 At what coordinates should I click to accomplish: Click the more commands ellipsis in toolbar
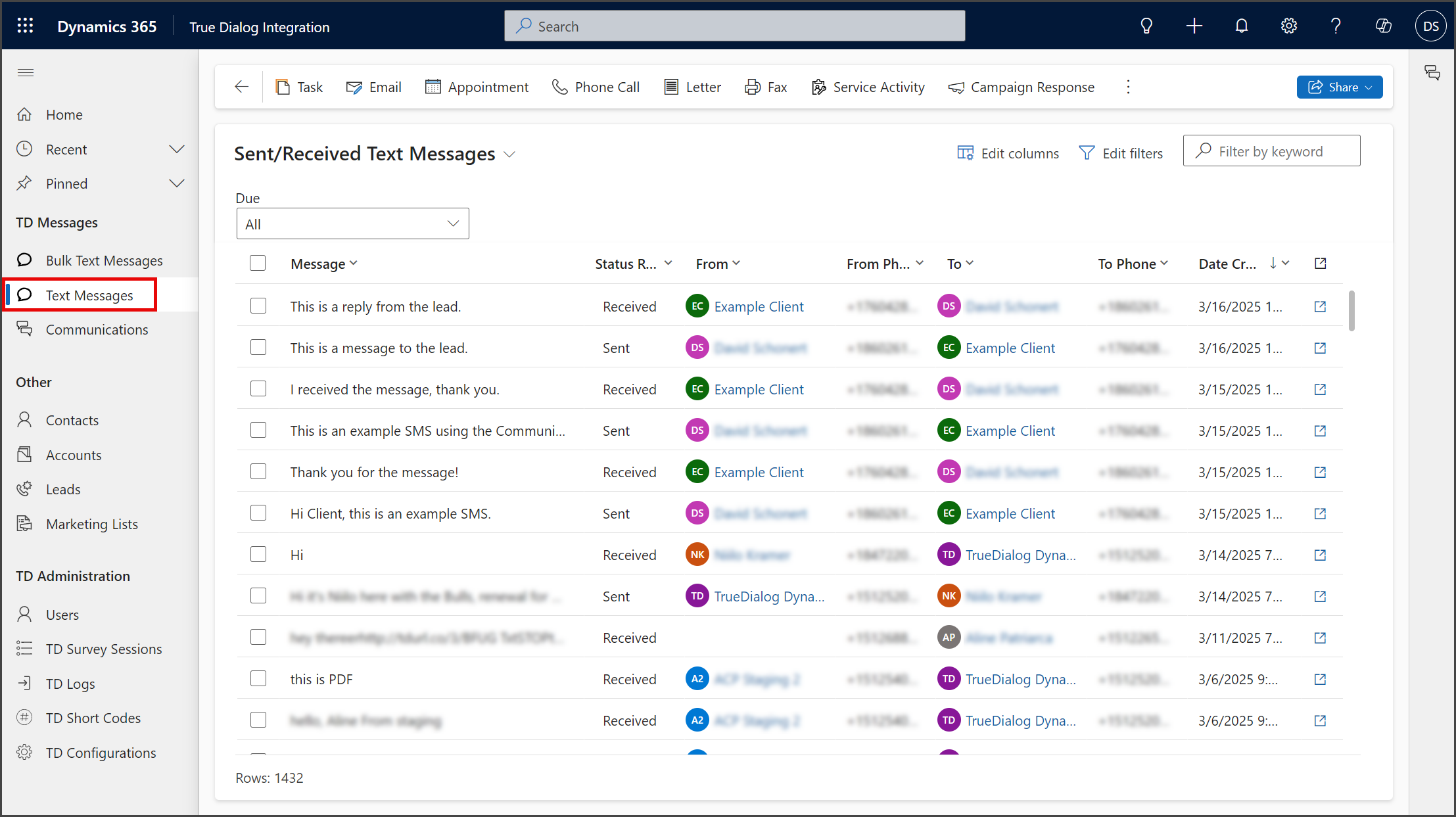coord(1128,87)
